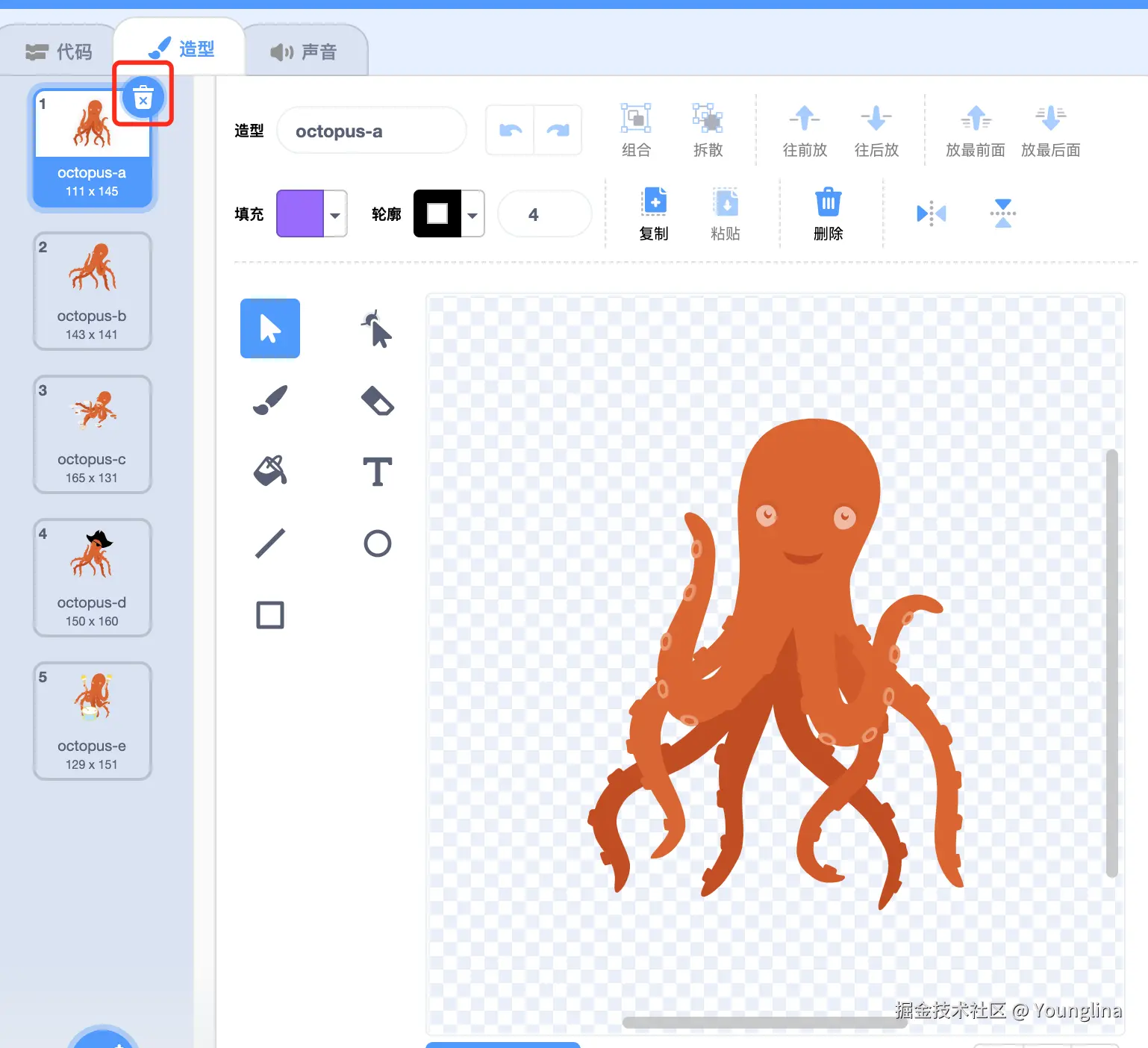Click the outline width field showing 4
Image resolution: width=1148 pixels, height=1048 pixels.
pyautogui.click(x=544, y=214)
